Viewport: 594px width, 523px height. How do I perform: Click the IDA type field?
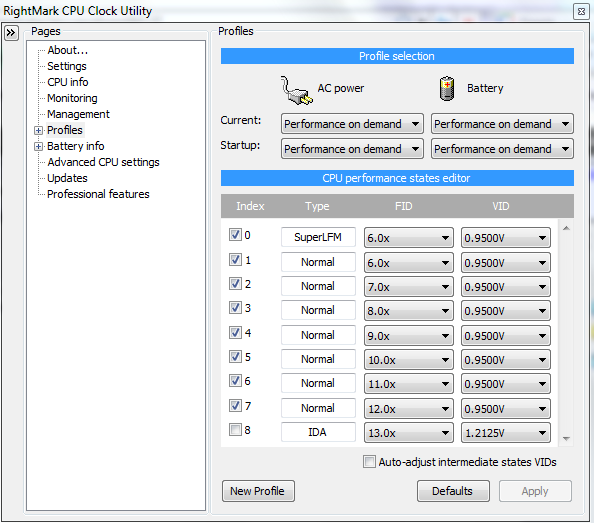tap(318, 432)
